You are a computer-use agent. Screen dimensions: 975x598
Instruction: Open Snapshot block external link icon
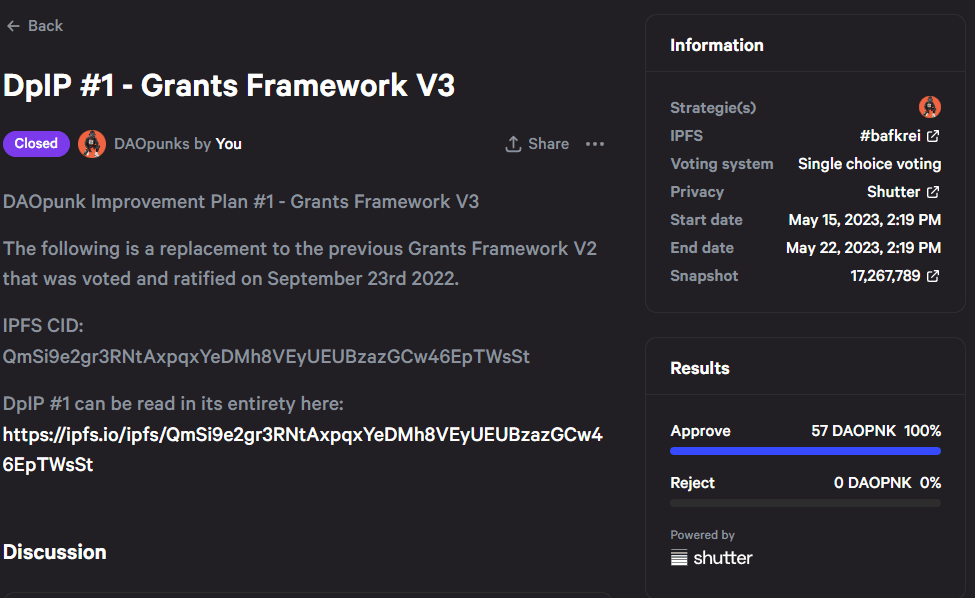933,275
